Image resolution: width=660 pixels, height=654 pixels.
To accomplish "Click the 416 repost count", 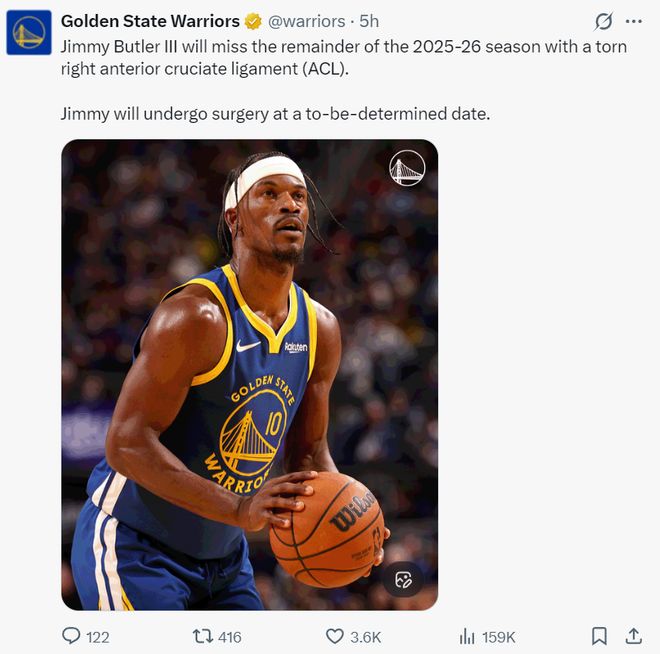I will coord(230,637).
